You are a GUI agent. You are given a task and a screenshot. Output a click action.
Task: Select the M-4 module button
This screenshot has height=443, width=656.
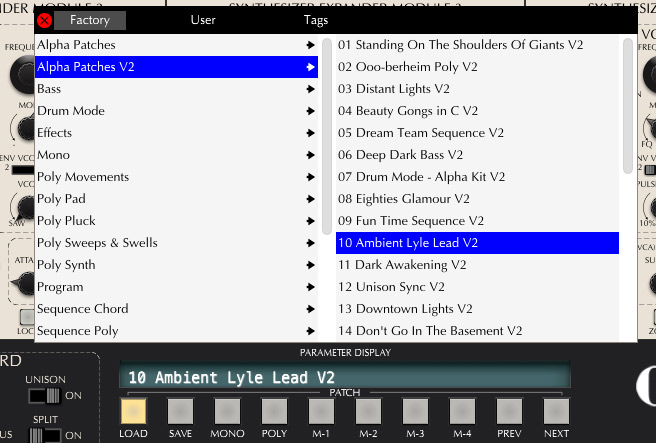462,411
